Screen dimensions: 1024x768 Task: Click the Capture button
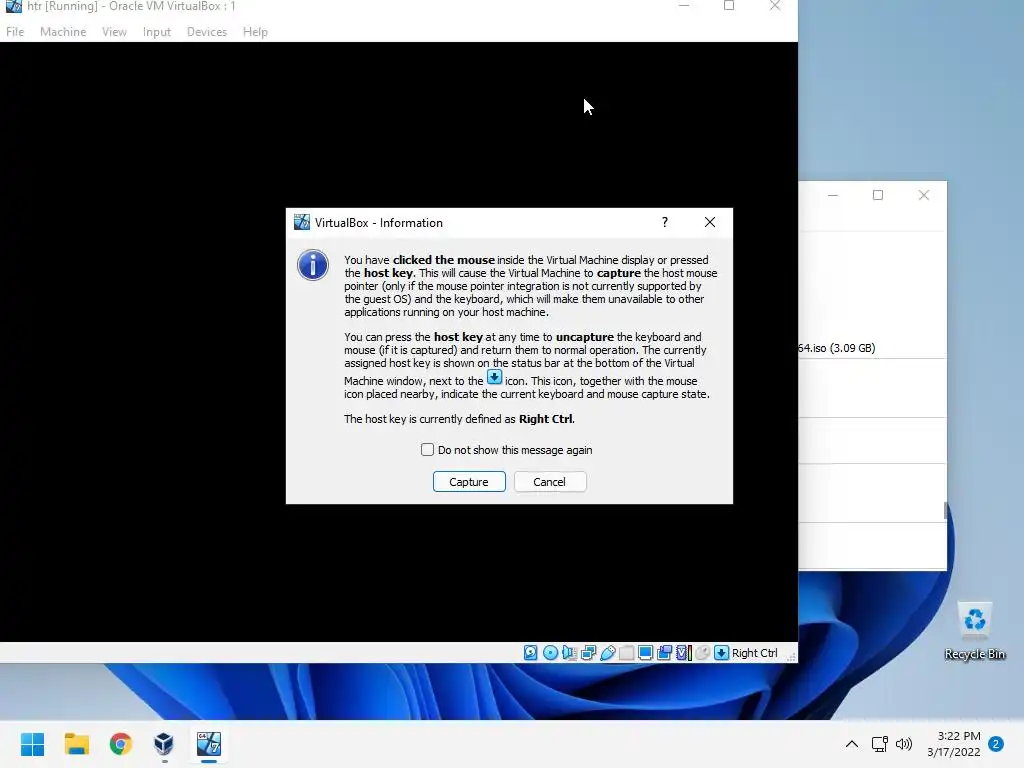(469, 481)
